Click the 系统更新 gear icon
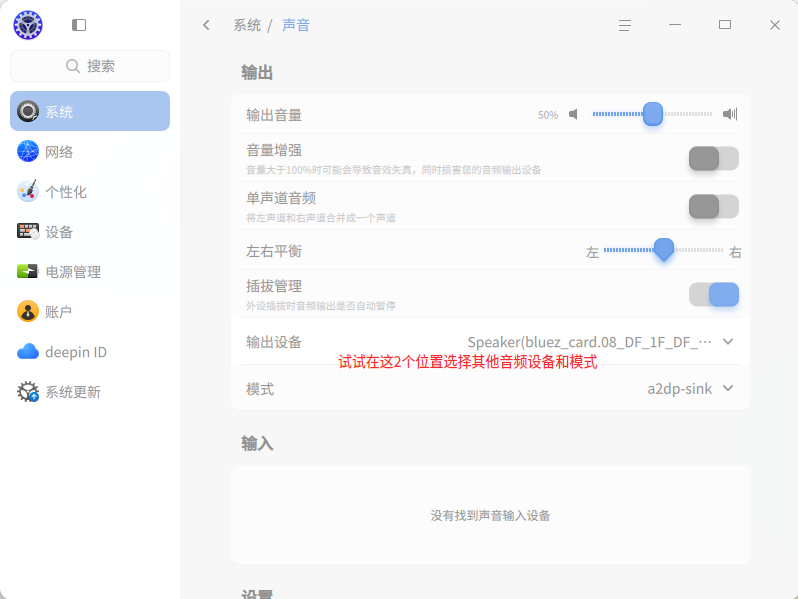 (28, 392)
